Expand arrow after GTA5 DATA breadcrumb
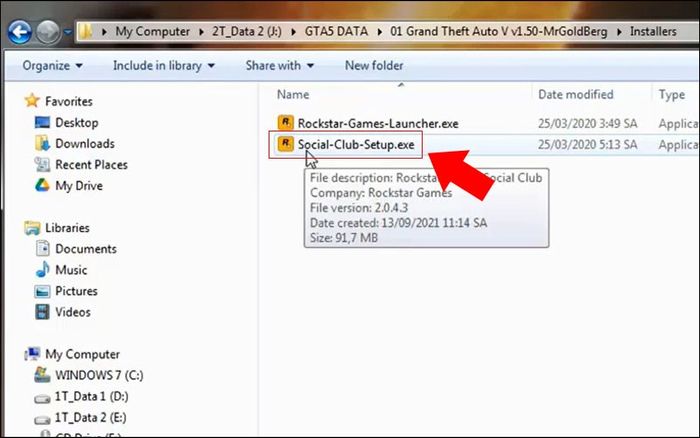 [x=379, y=32]
